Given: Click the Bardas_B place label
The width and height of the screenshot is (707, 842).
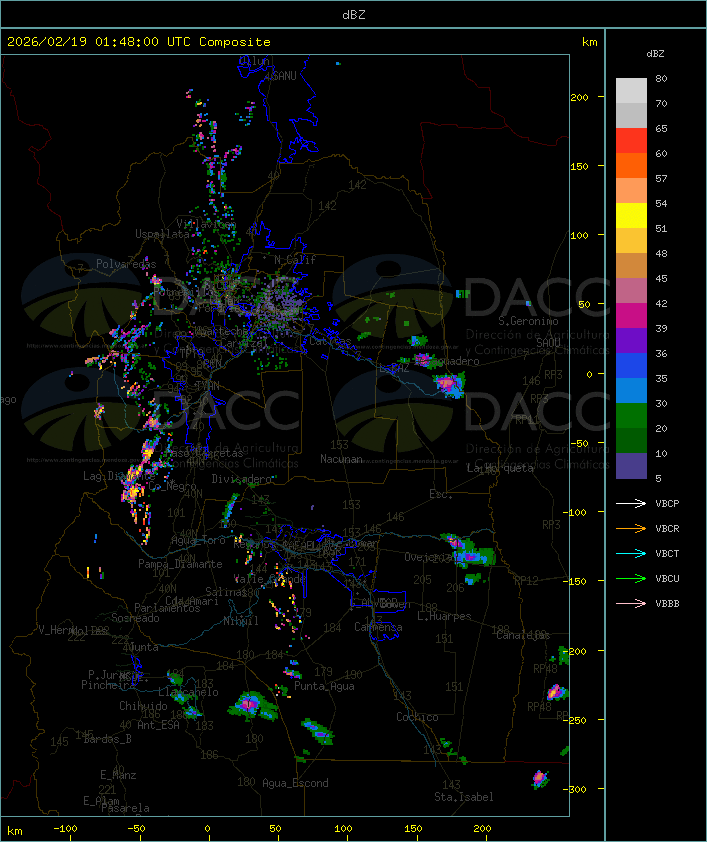Looking at the screenshot, I should pyautogui.click(x=107, y=739).
